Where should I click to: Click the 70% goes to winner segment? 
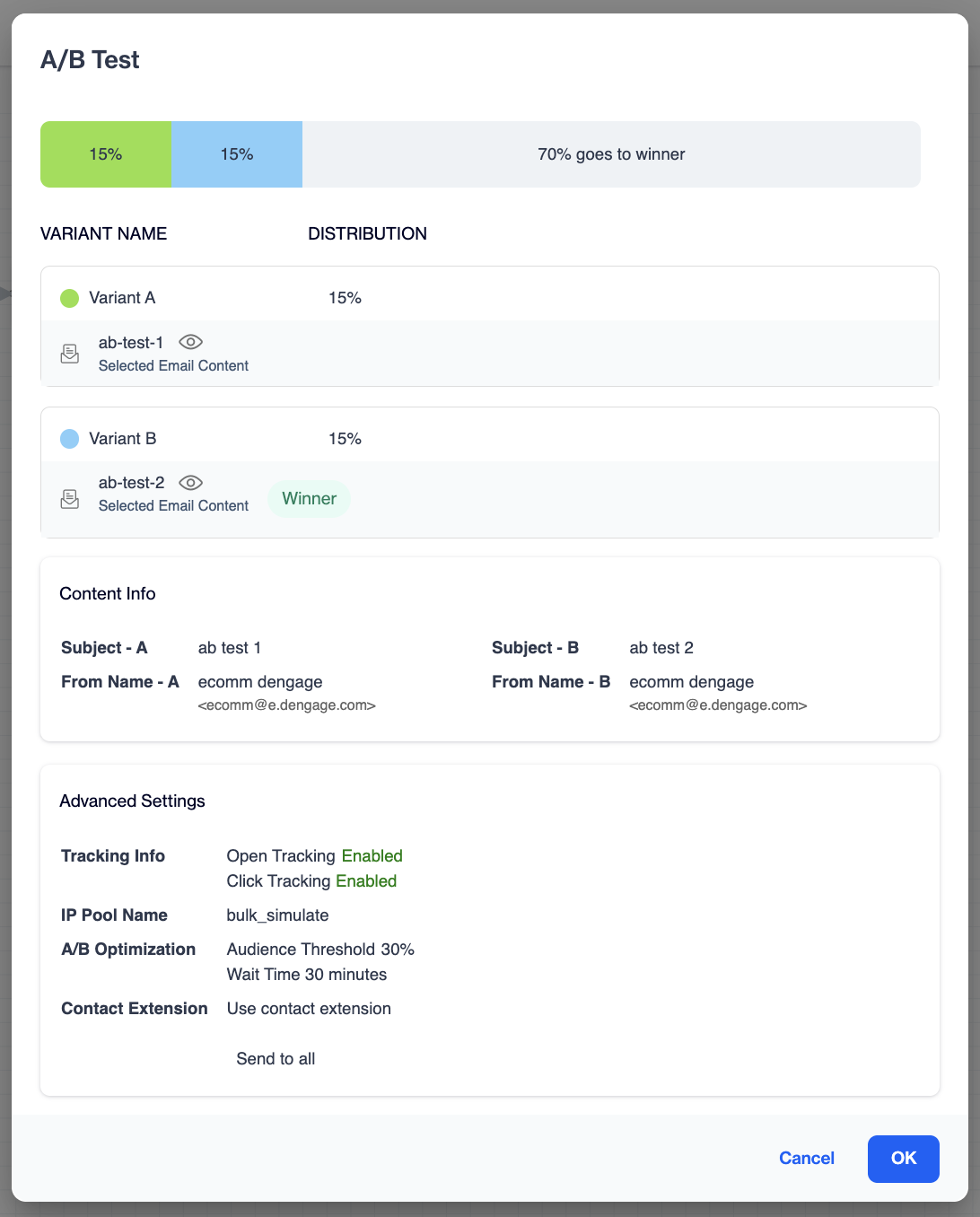(611, 154)
